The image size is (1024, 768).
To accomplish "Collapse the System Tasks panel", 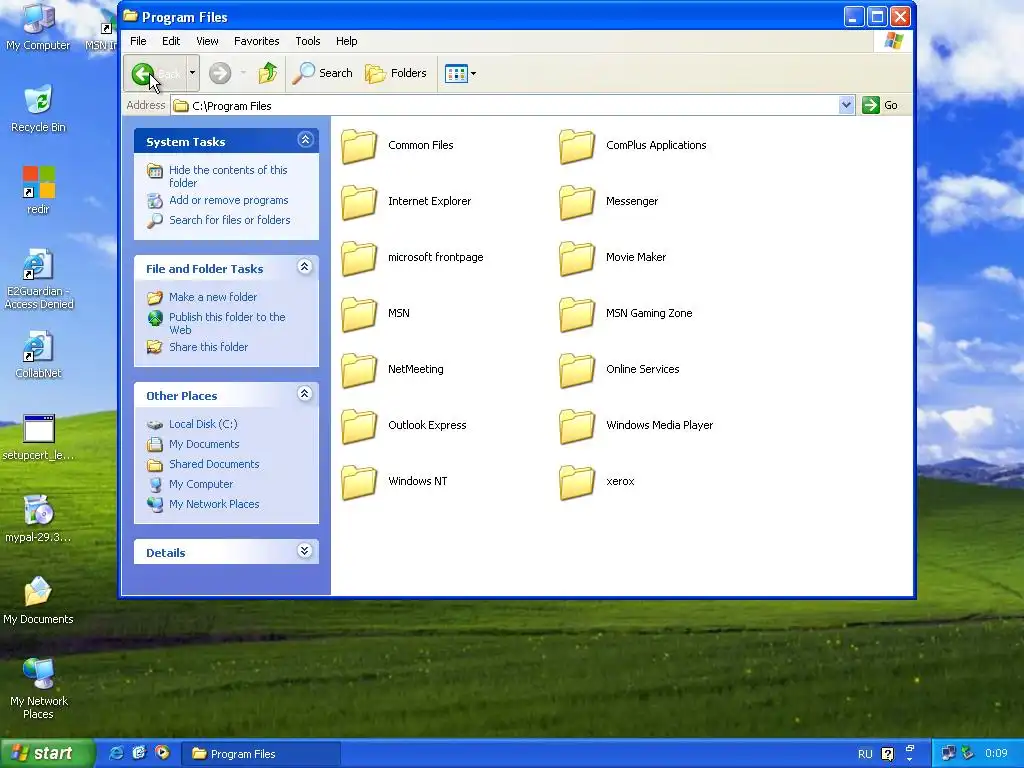I will [305, 140].
